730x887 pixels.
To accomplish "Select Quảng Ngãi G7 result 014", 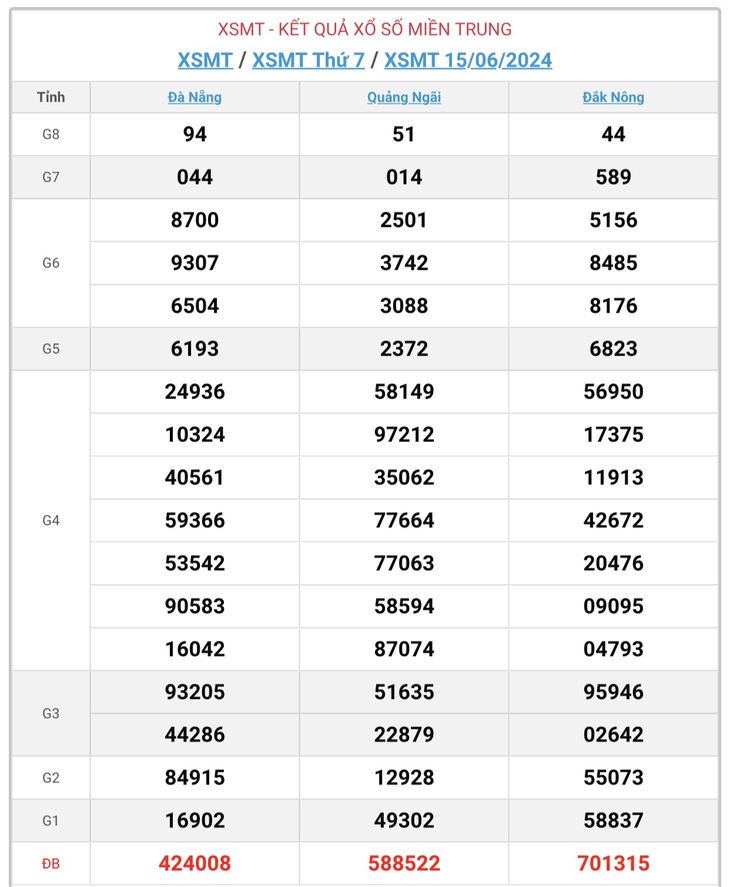I will click(404, 177).
